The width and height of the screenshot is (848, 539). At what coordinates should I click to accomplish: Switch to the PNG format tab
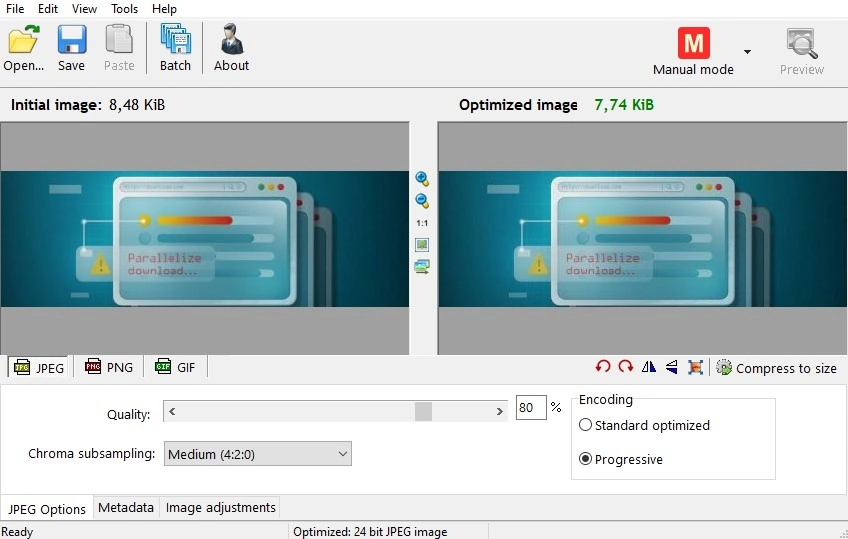click(109, 368)
